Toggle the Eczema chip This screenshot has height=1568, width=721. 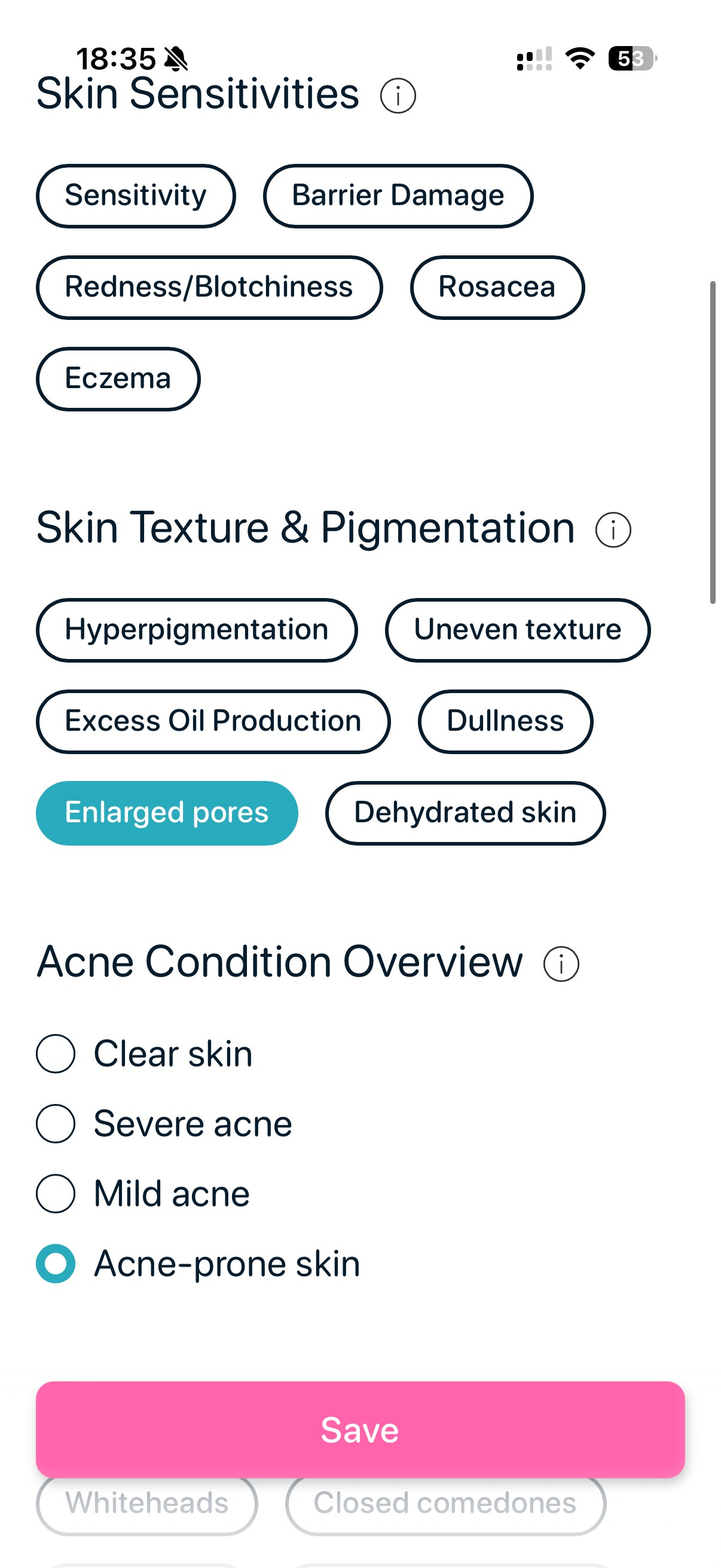pos(118,378)
